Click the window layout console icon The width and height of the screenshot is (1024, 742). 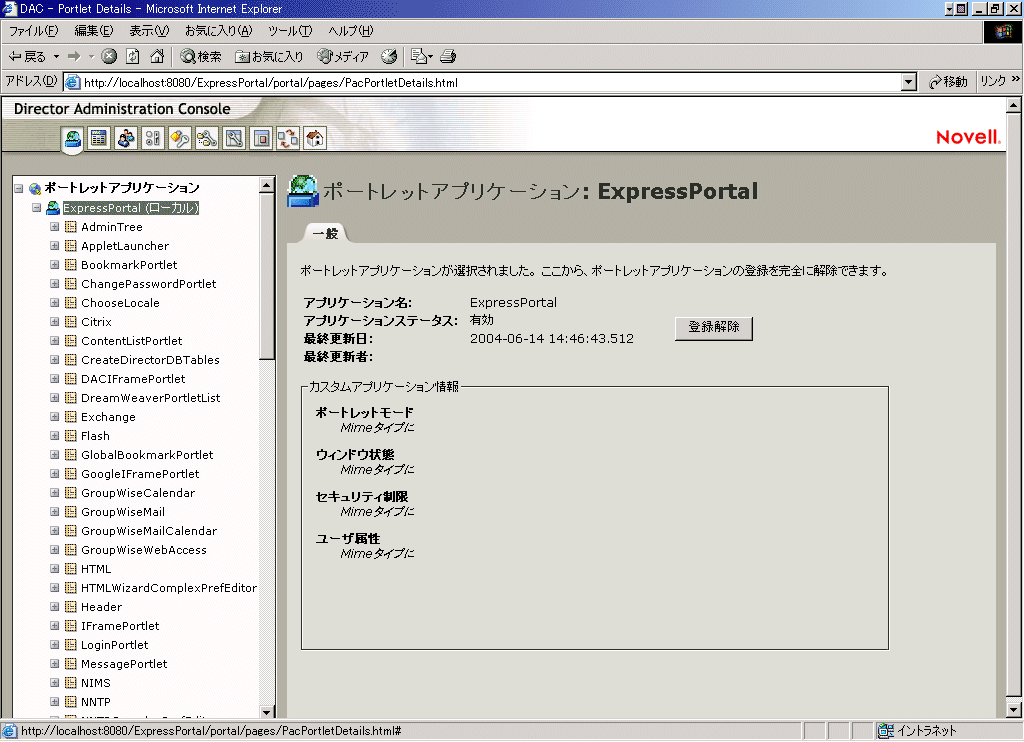pyautogui.click(x=261, y=138)
